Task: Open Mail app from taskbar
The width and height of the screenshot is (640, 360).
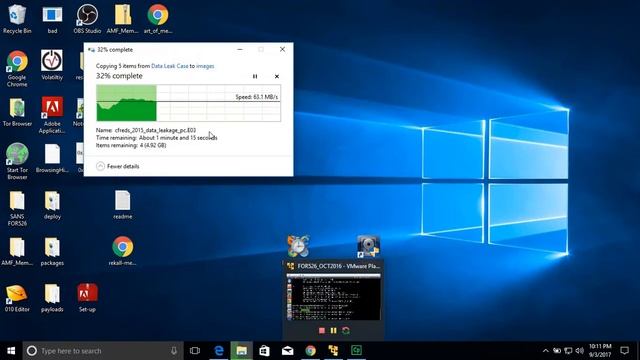Action: [x=287, y=351]
